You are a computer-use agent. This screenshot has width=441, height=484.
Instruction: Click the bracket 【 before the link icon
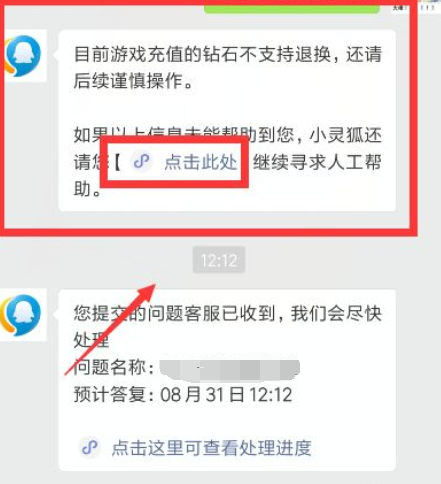(117, 162)
